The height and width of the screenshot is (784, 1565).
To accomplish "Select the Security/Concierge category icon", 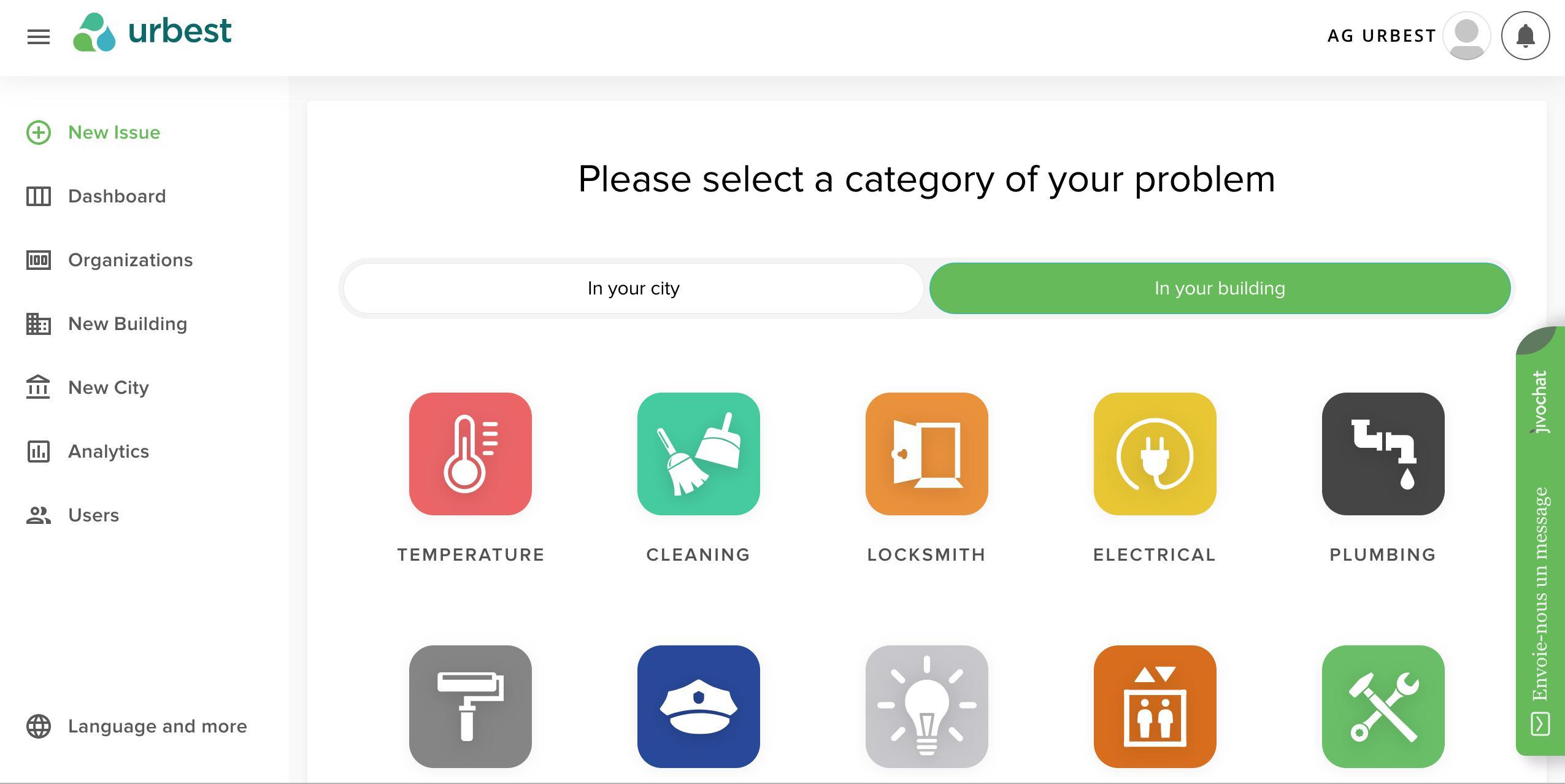I will pyautogui.click(x=698, y=705).
